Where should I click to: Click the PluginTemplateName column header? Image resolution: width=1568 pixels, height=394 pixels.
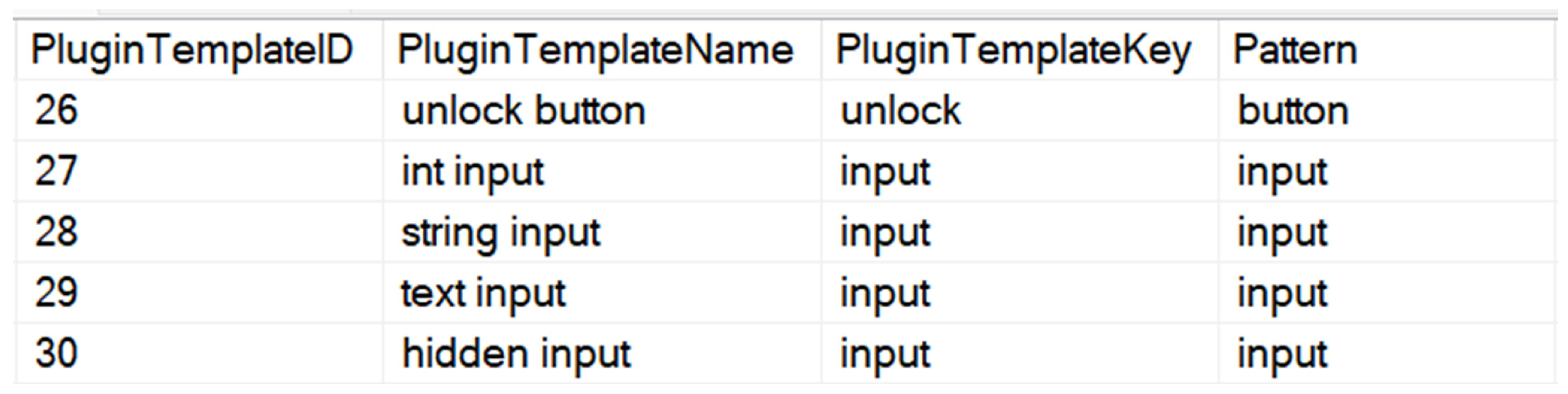coord(595,51)
